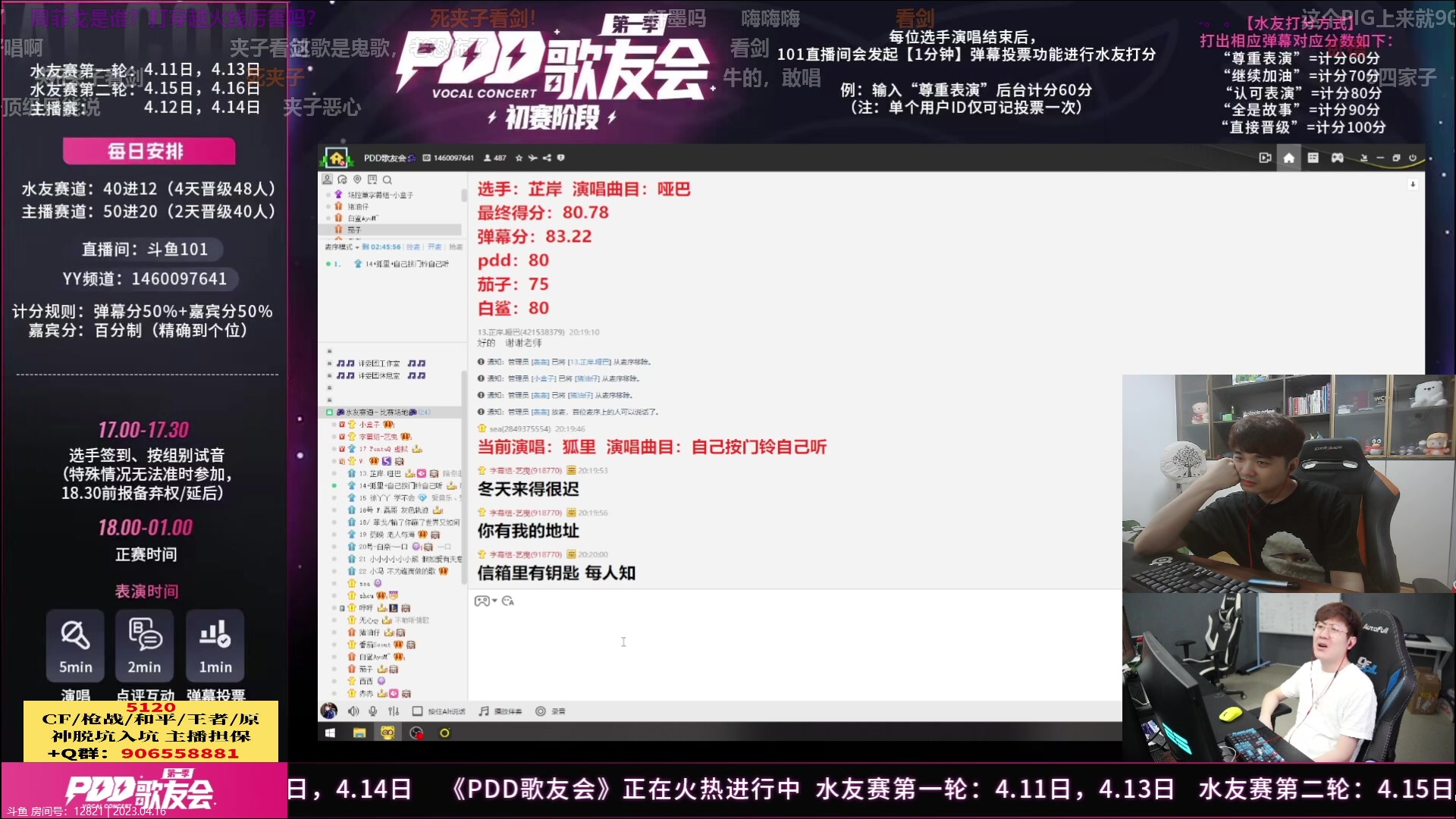Image resolution: width=1456 pixels, height=819 pixels.
Task: Select member 小盒子 in channel list
Action: pos(369,425)
